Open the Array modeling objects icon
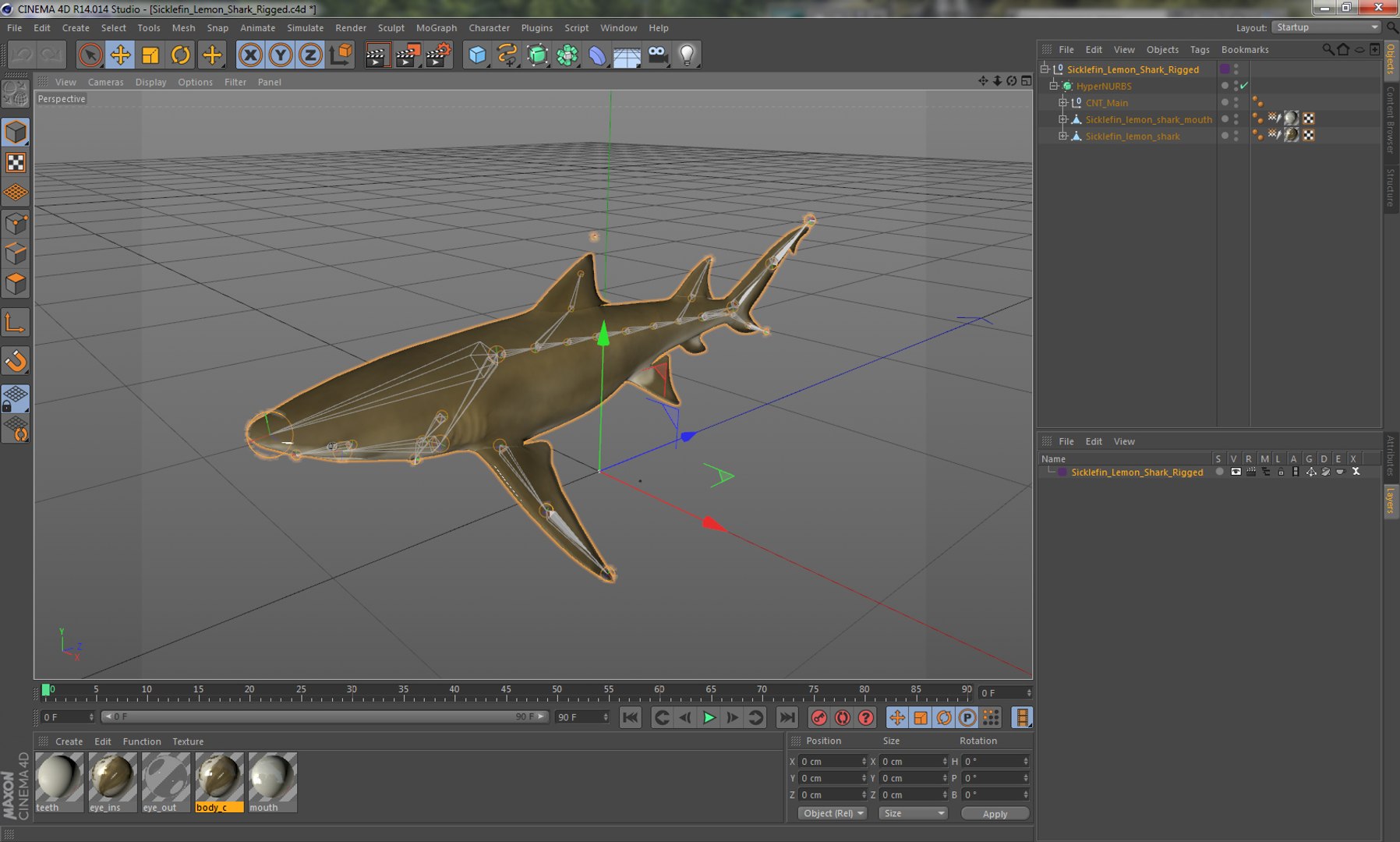Screen dimensions: 1400x842 click(x=567, y=55)
